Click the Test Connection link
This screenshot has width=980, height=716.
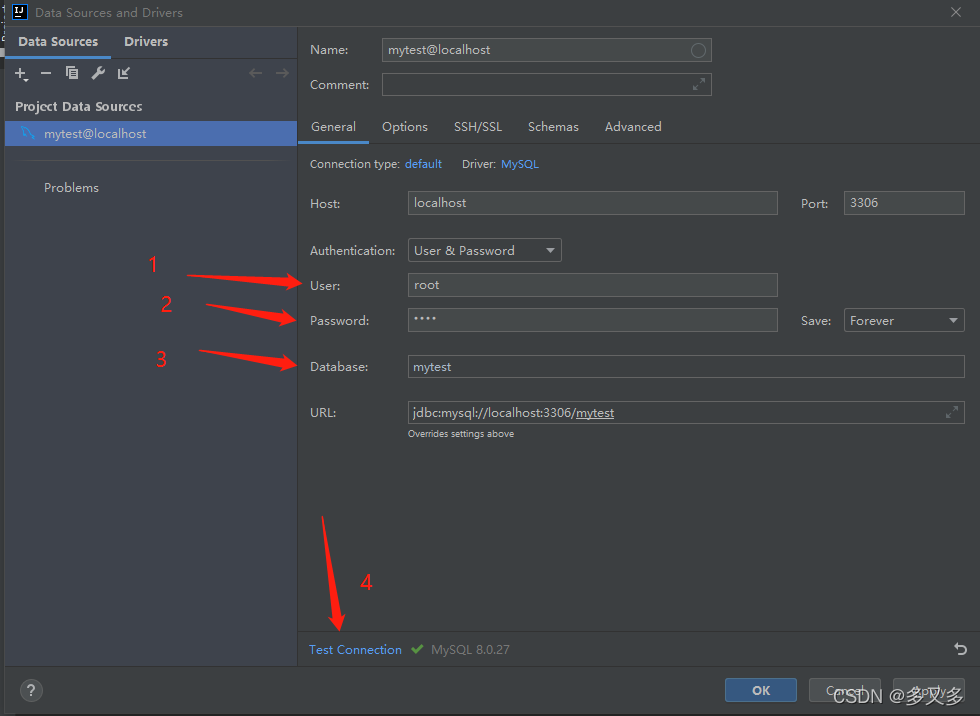355,650
